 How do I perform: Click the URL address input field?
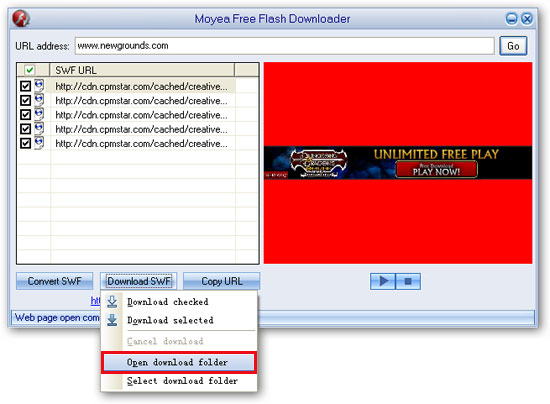[284, 46]
